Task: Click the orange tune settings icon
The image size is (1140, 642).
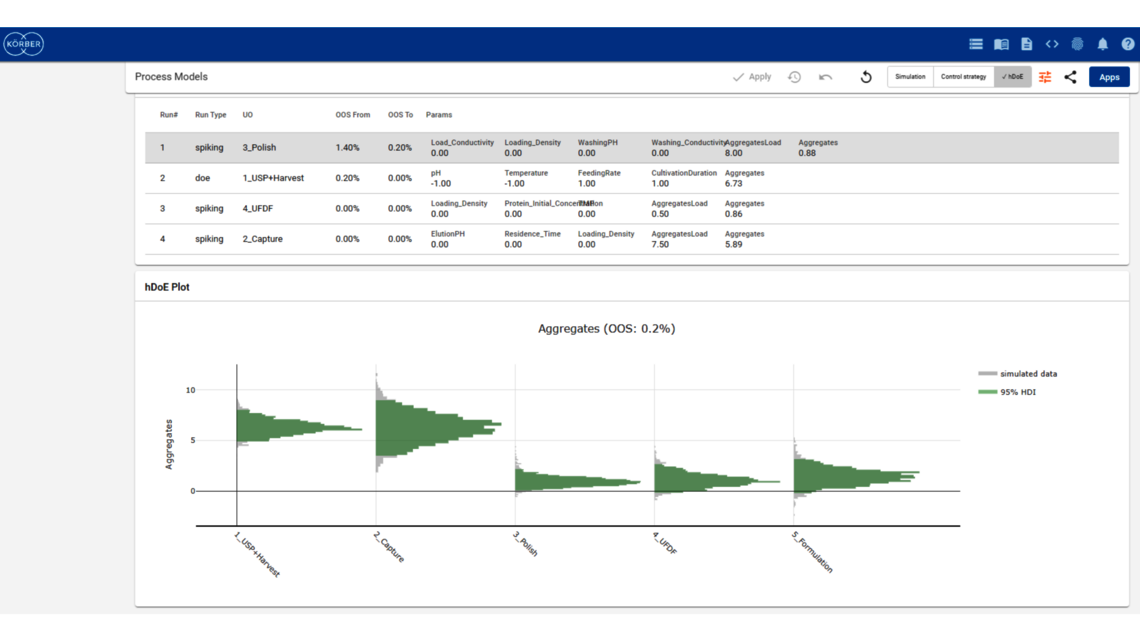Action: tap(1045, 77)
